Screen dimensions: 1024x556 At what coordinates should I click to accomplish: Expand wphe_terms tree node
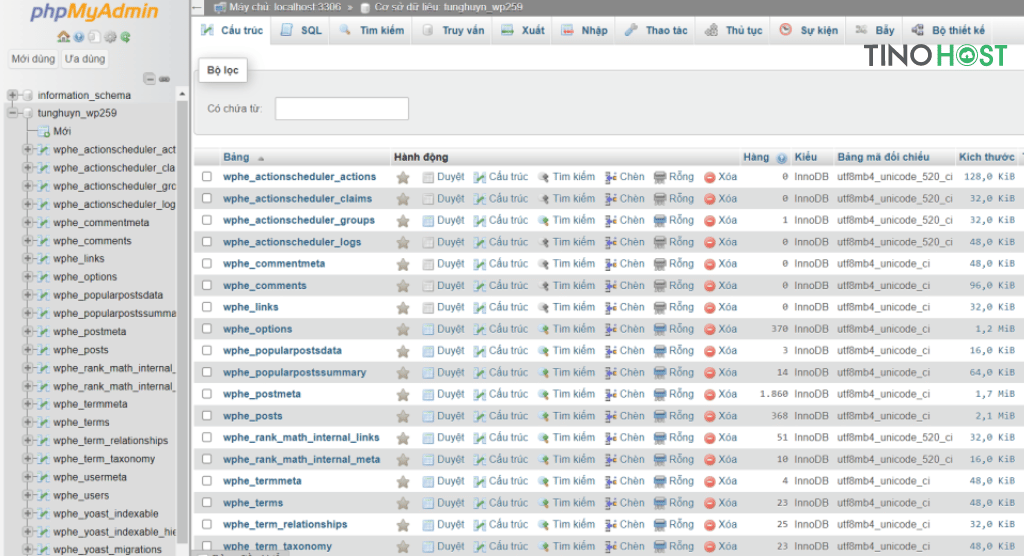click(x=27, y=423)
